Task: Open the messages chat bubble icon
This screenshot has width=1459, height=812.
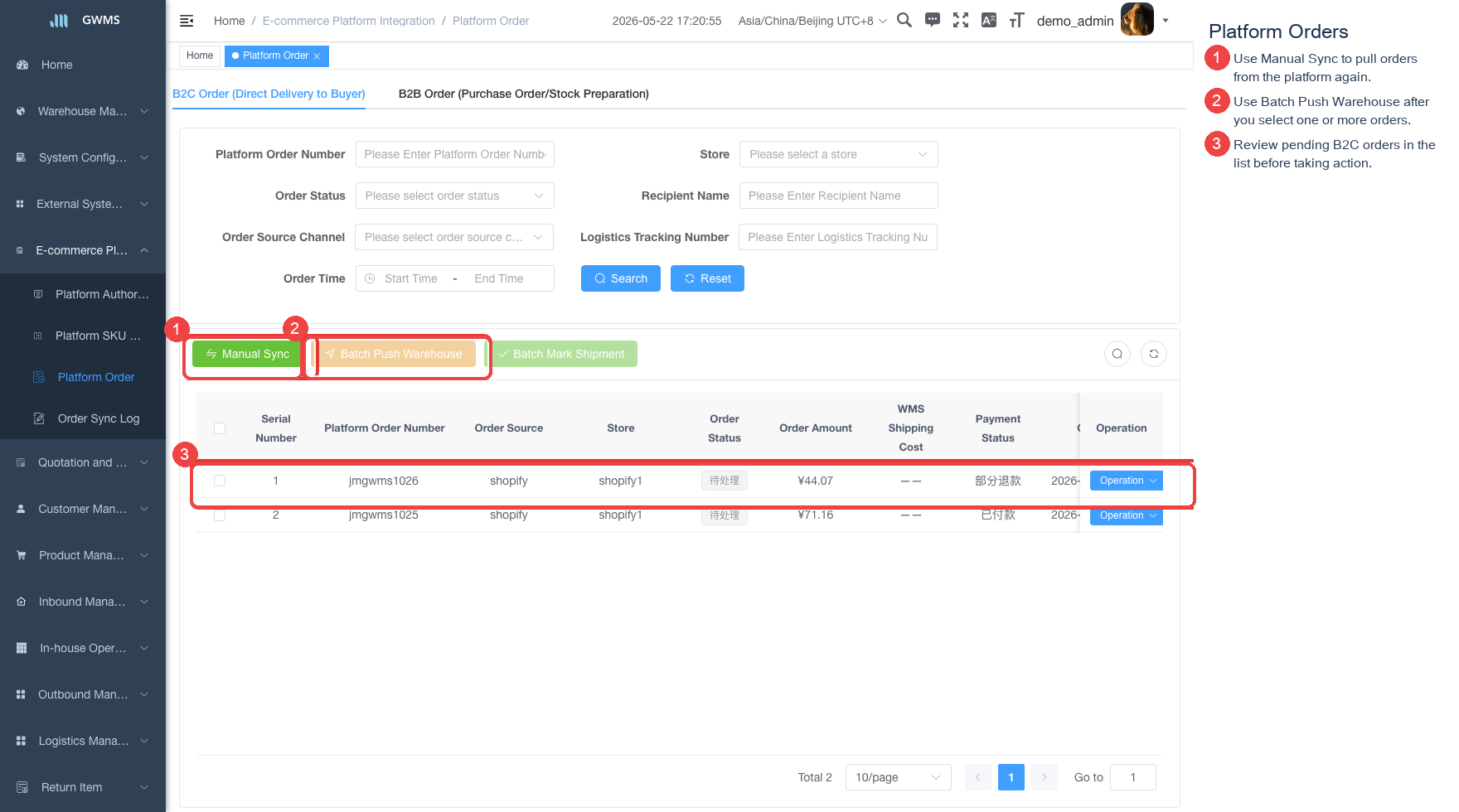Action: coord(933,20)
